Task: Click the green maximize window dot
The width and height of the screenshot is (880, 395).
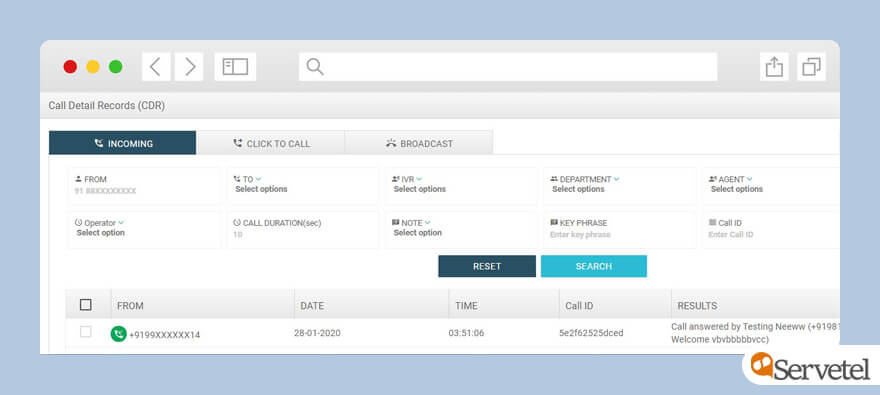Action: tap(116, 67)
